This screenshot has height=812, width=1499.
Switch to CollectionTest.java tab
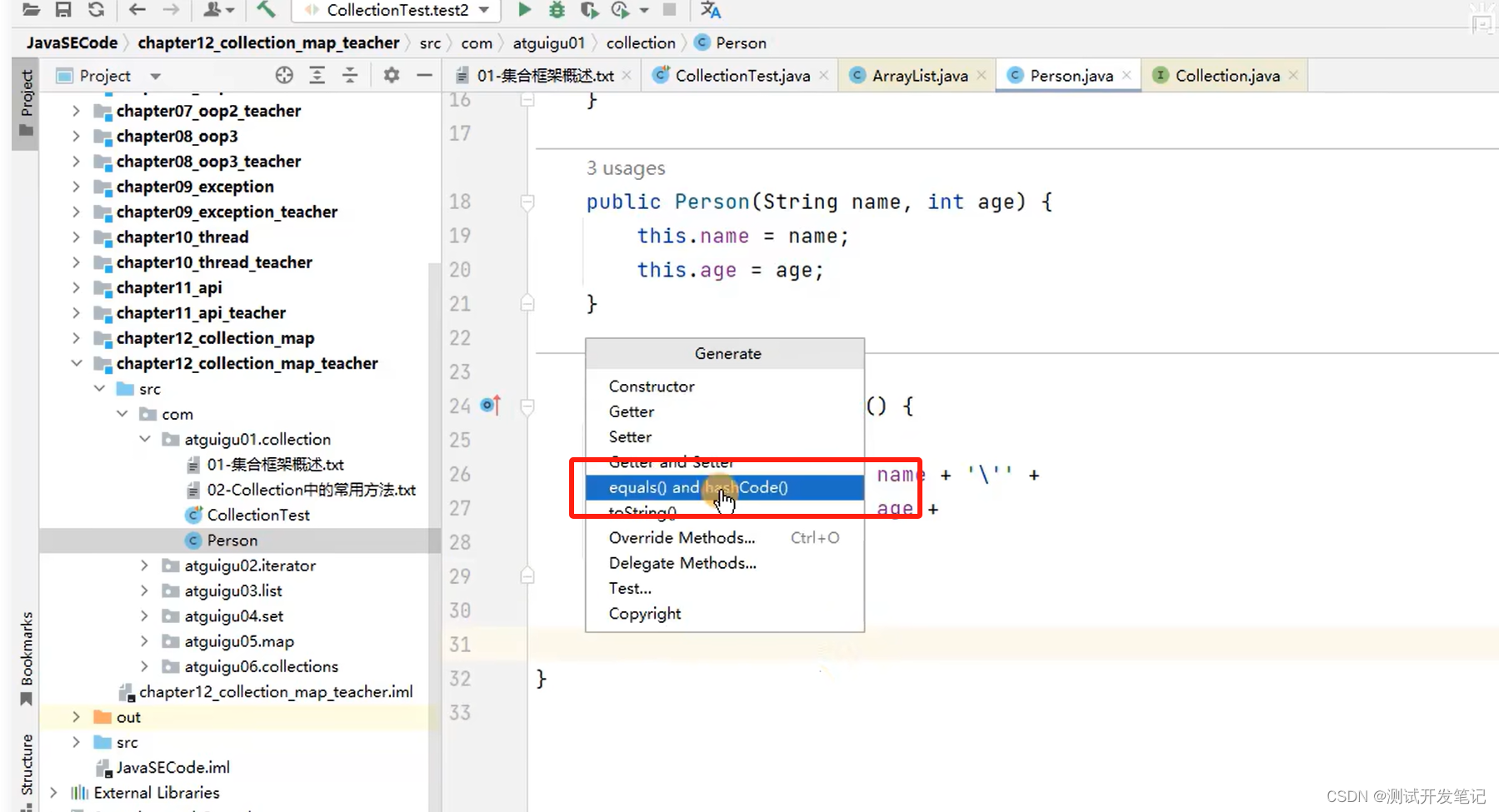pos(742,76)
